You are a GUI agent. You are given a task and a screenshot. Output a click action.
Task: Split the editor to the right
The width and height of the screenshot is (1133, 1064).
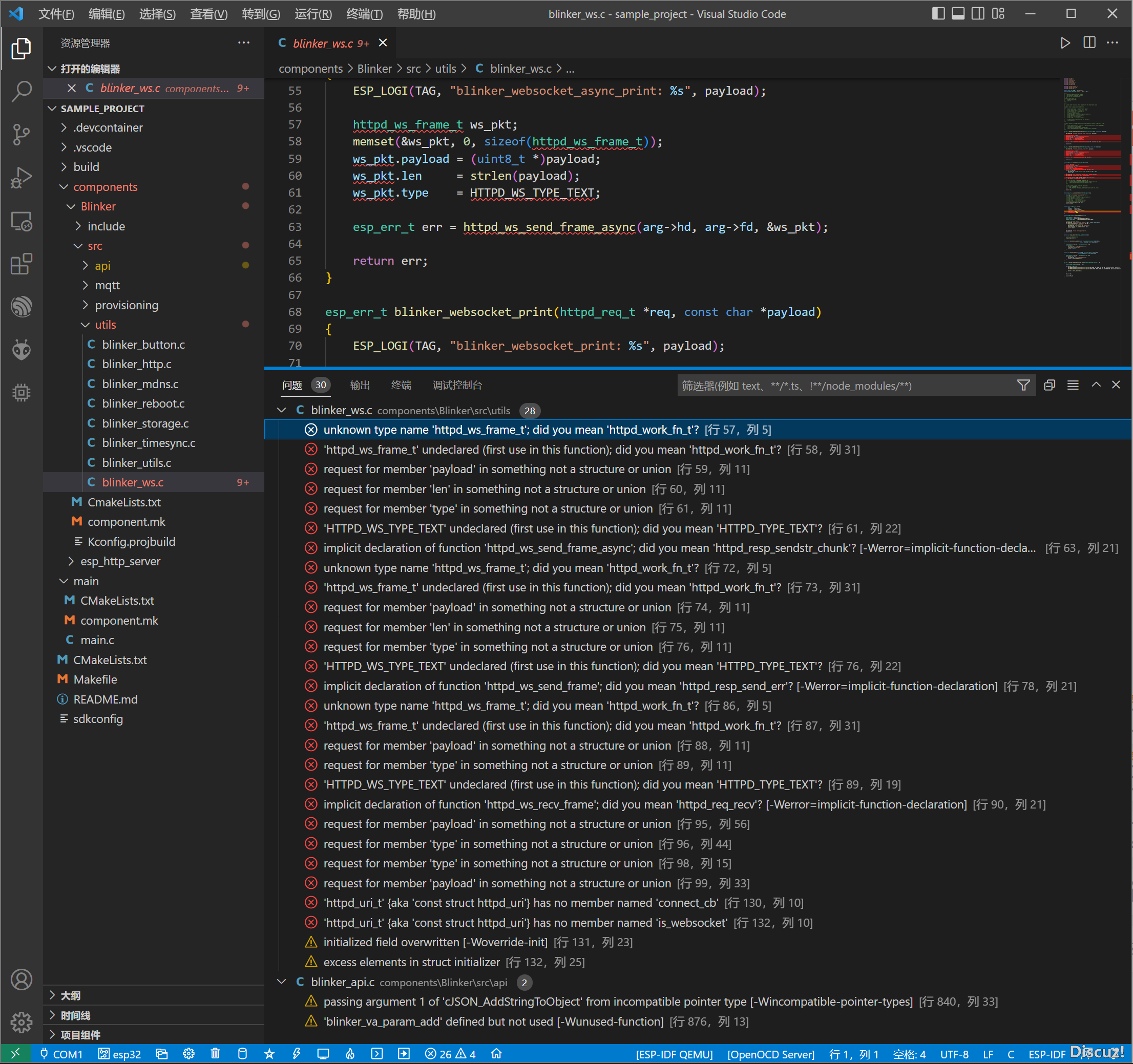[1089, 42]
